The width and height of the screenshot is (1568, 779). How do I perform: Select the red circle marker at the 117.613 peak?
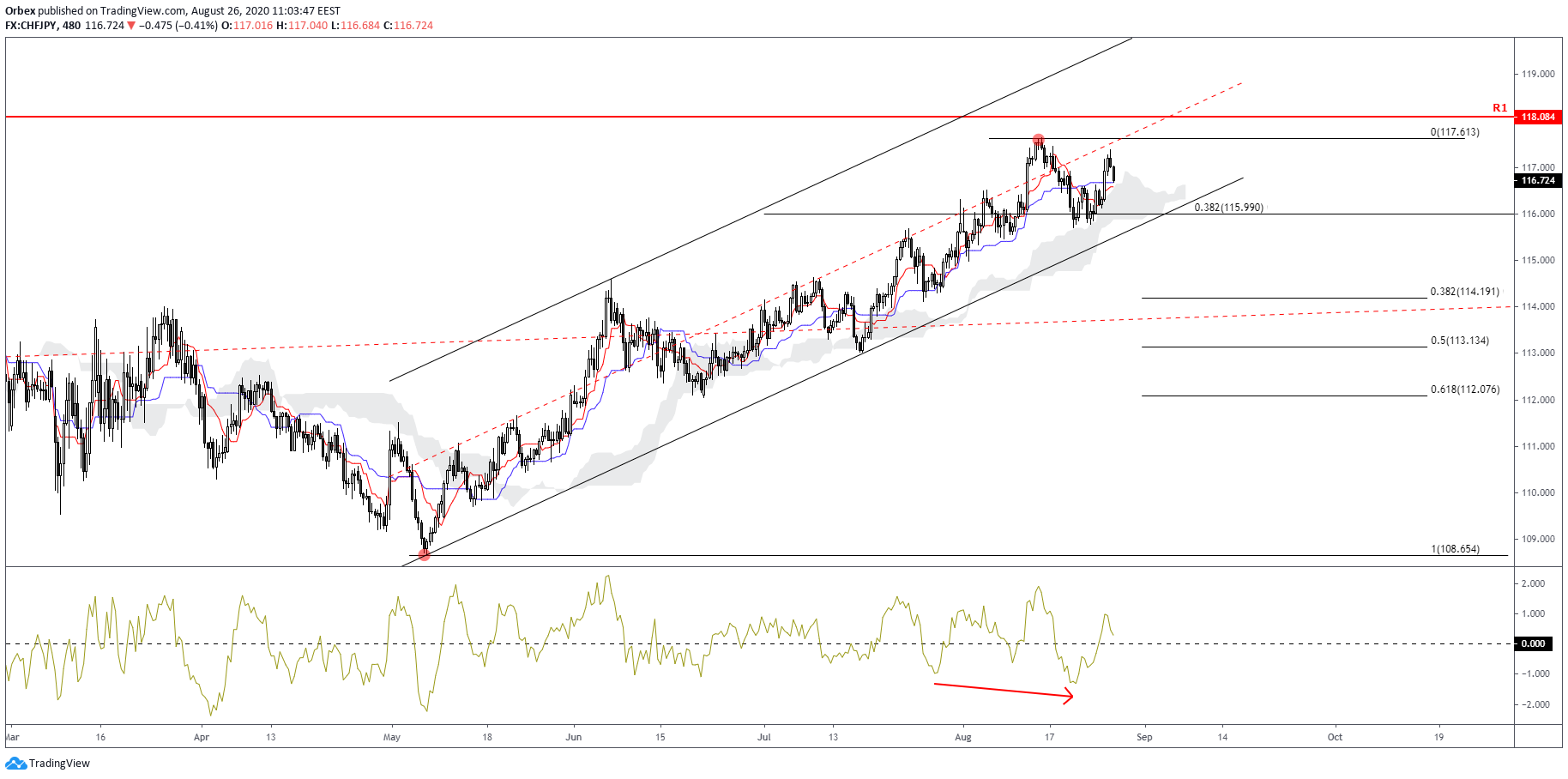(x=1038, y=138)
